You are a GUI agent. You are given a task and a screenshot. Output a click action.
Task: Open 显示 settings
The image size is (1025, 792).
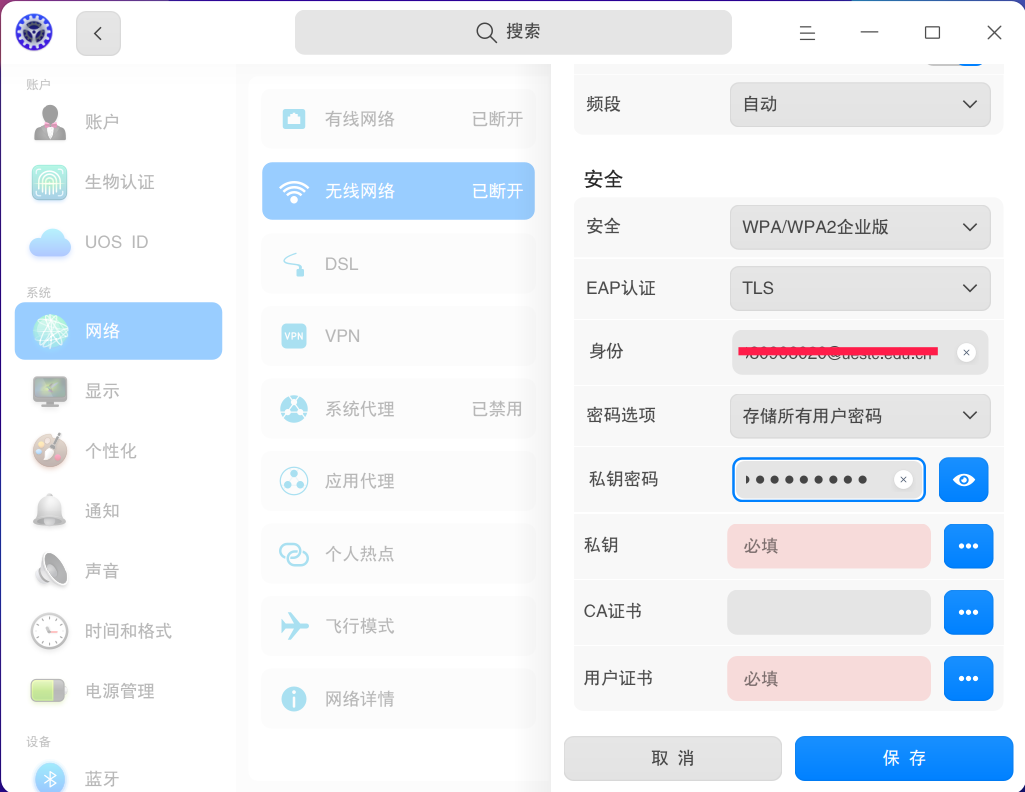118,391
